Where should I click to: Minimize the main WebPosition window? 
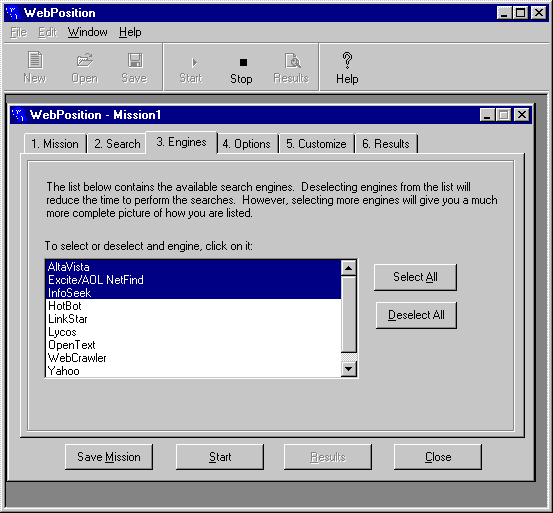(x=504, y=13)
